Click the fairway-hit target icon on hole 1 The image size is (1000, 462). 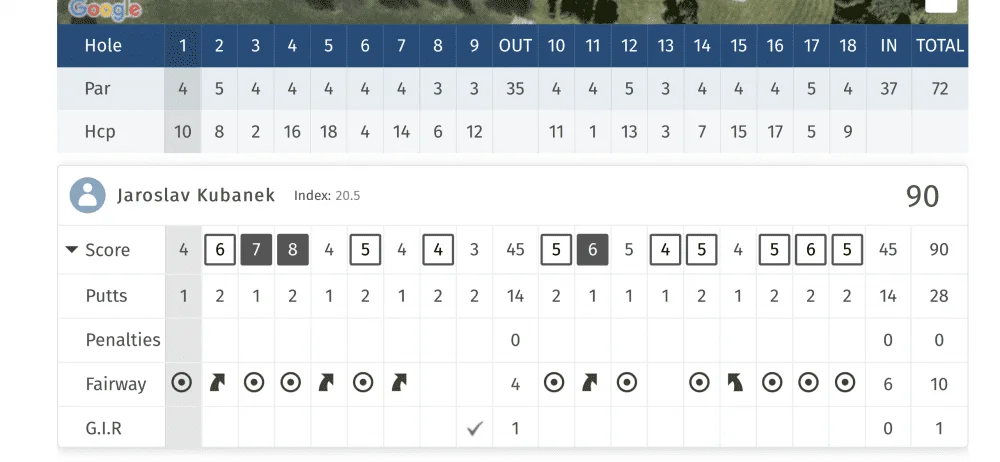[182, 383]
